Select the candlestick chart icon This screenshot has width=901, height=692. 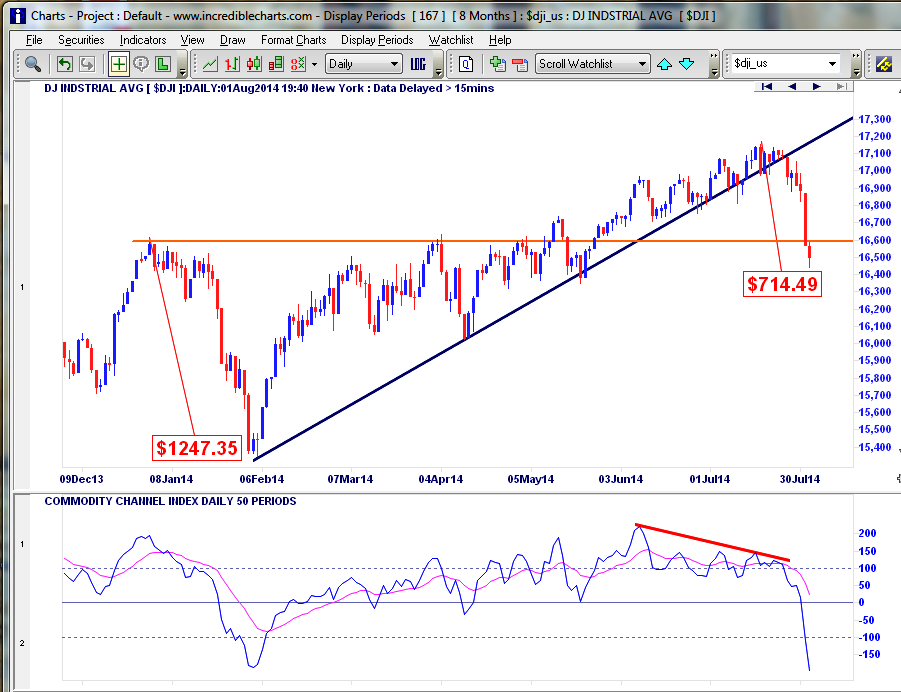click(253, 64)
